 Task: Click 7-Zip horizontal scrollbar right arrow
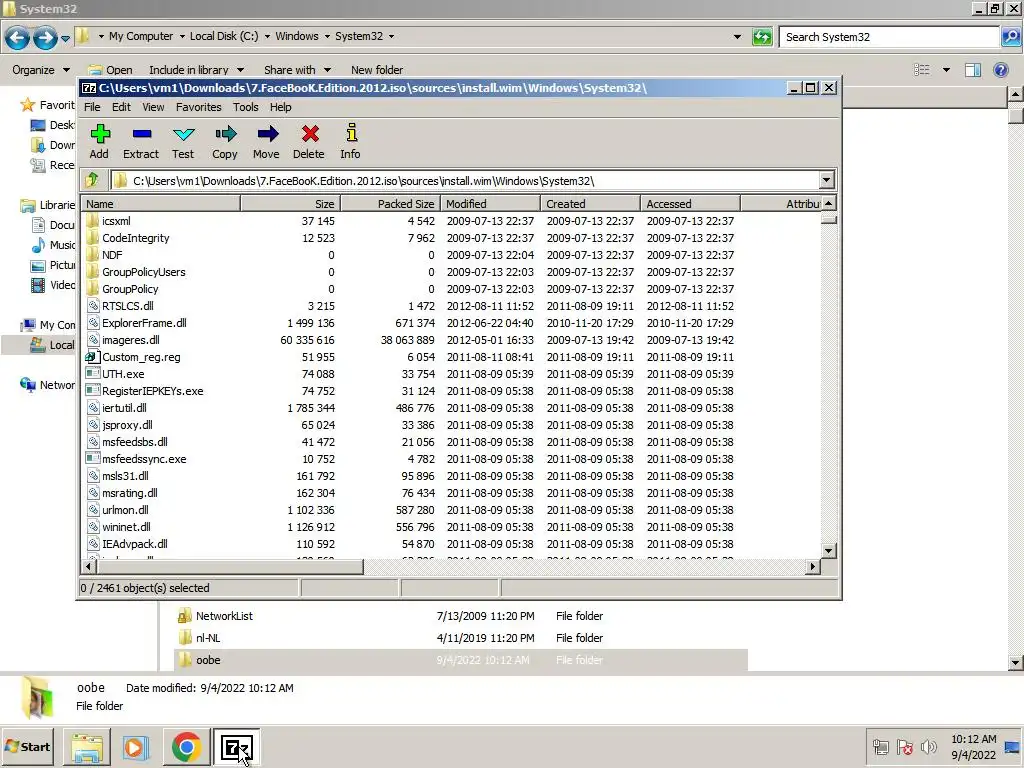pyautogui.click(x=812, y=567)
